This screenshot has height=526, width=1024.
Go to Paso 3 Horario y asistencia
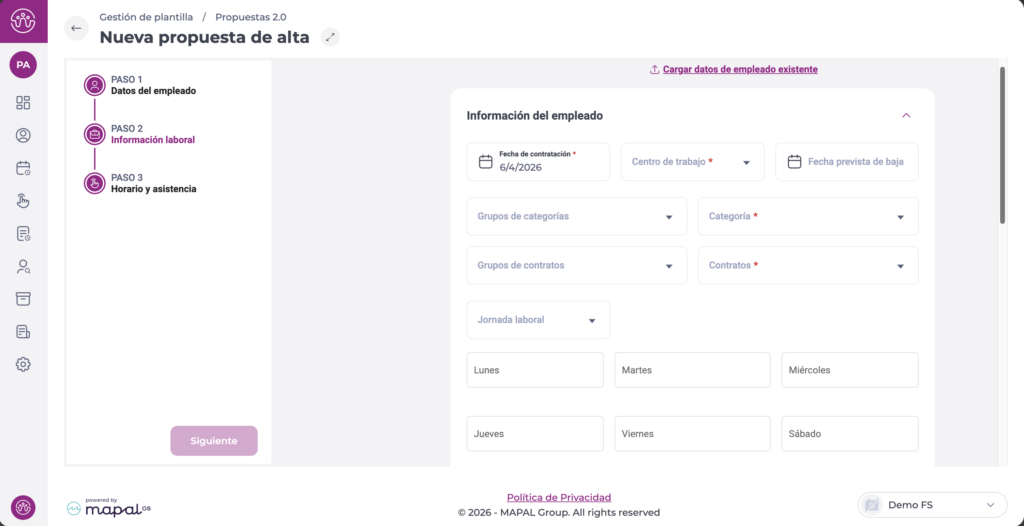152,183
